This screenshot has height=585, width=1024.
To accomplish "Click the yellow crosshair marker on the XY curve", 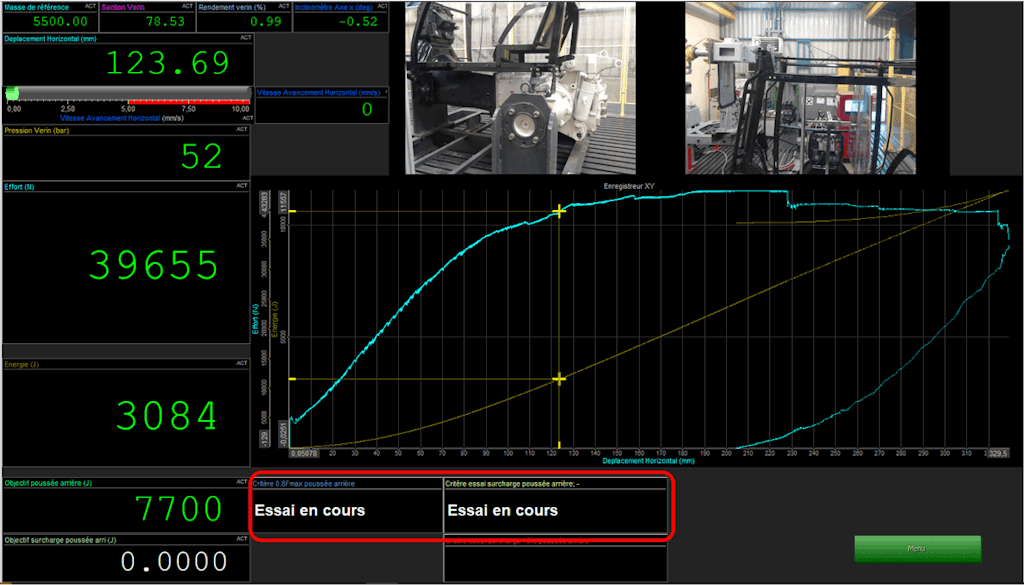I will 560,210.
